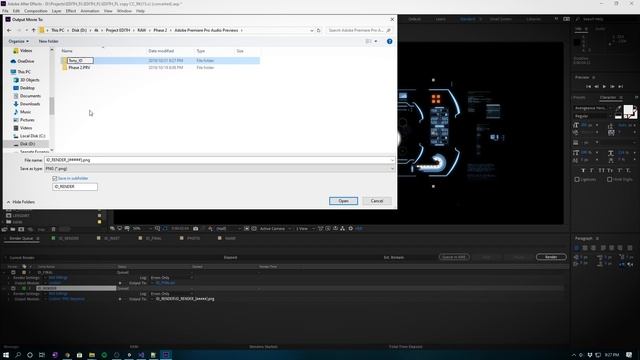
Task: Open the 1 View layout dropdown
Action: pos(304,229)
